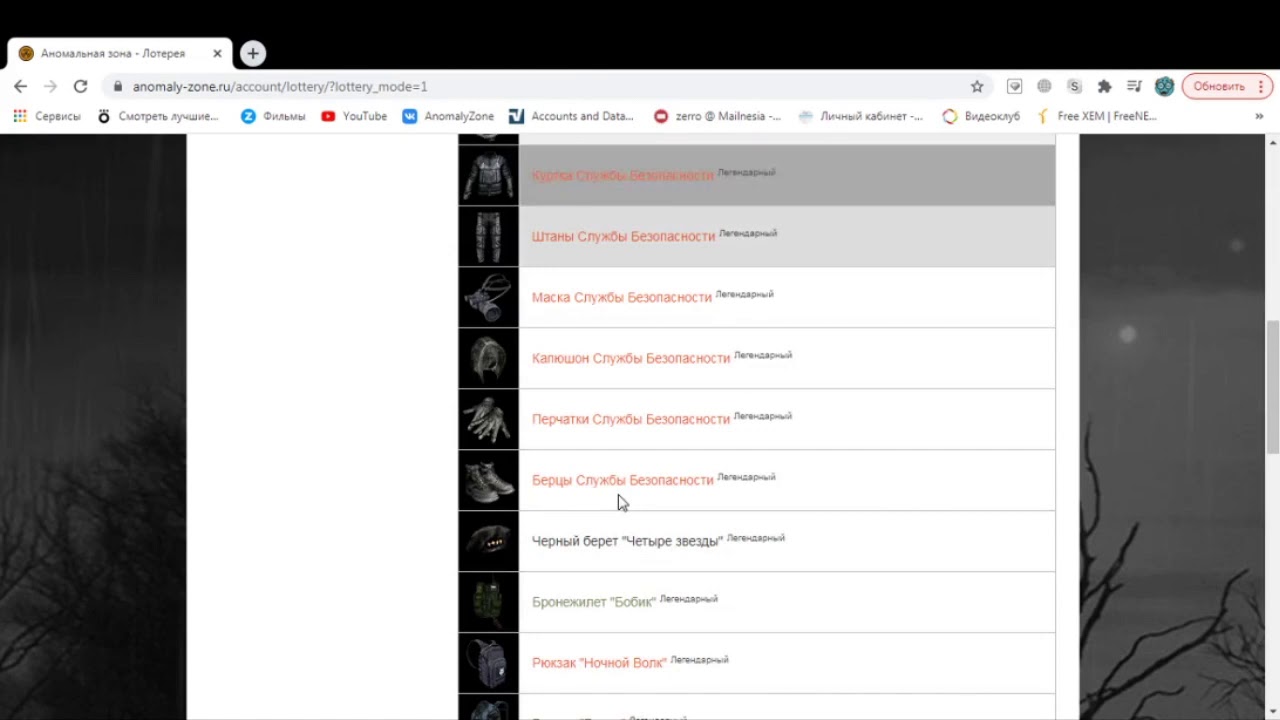Expand the bookmarks overflow chevron
Screen dimensions: 1280x720
tap(1259, 116)
